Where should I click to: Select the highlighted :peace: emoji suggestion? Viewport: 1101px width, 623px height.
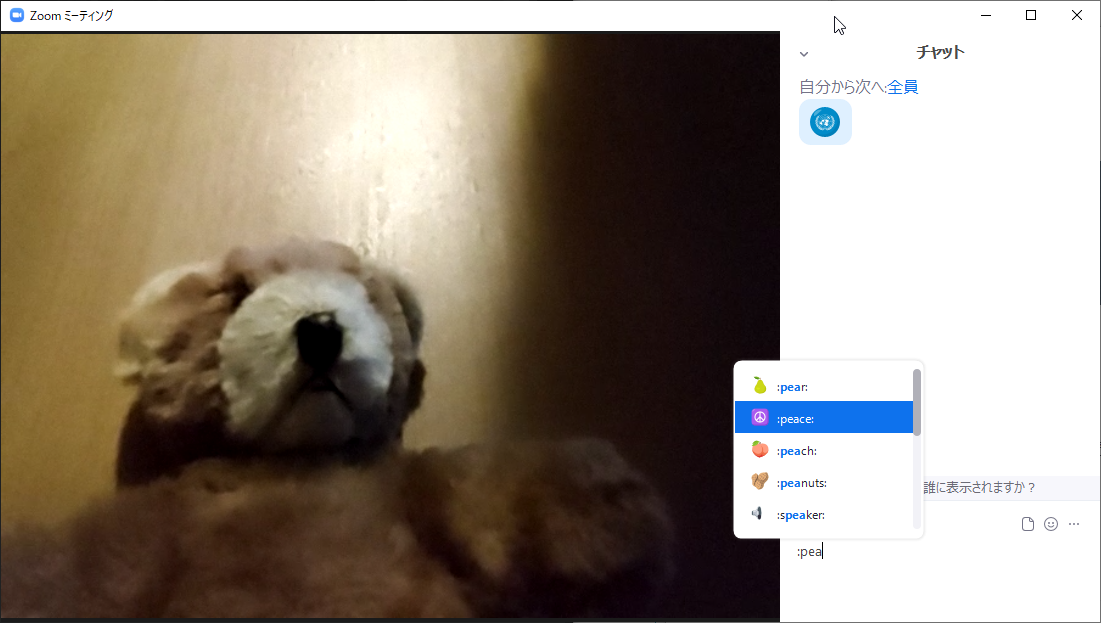(824, 418)
